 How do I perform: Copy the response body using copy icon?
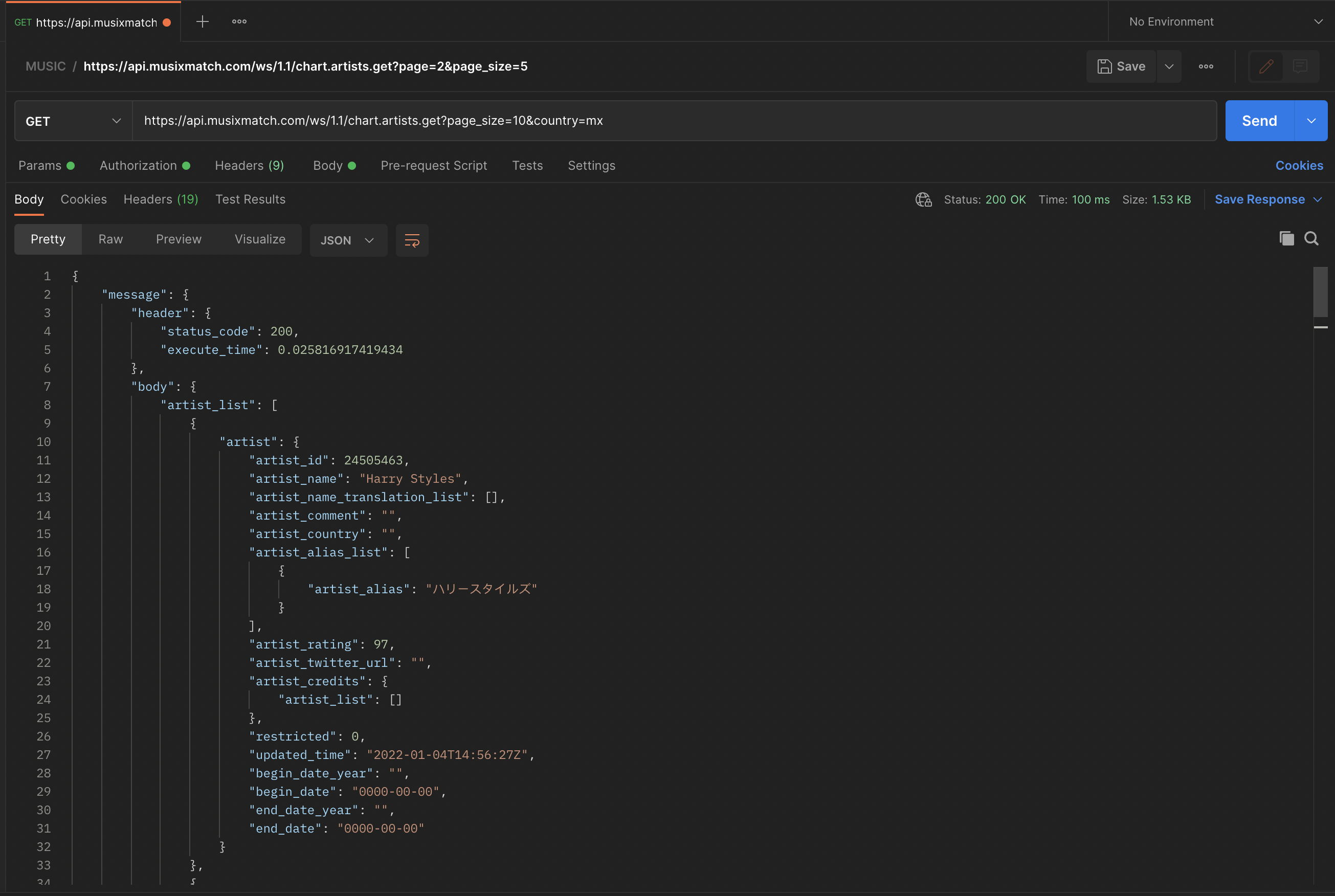pyautogui.click(x=1286, y=238)
